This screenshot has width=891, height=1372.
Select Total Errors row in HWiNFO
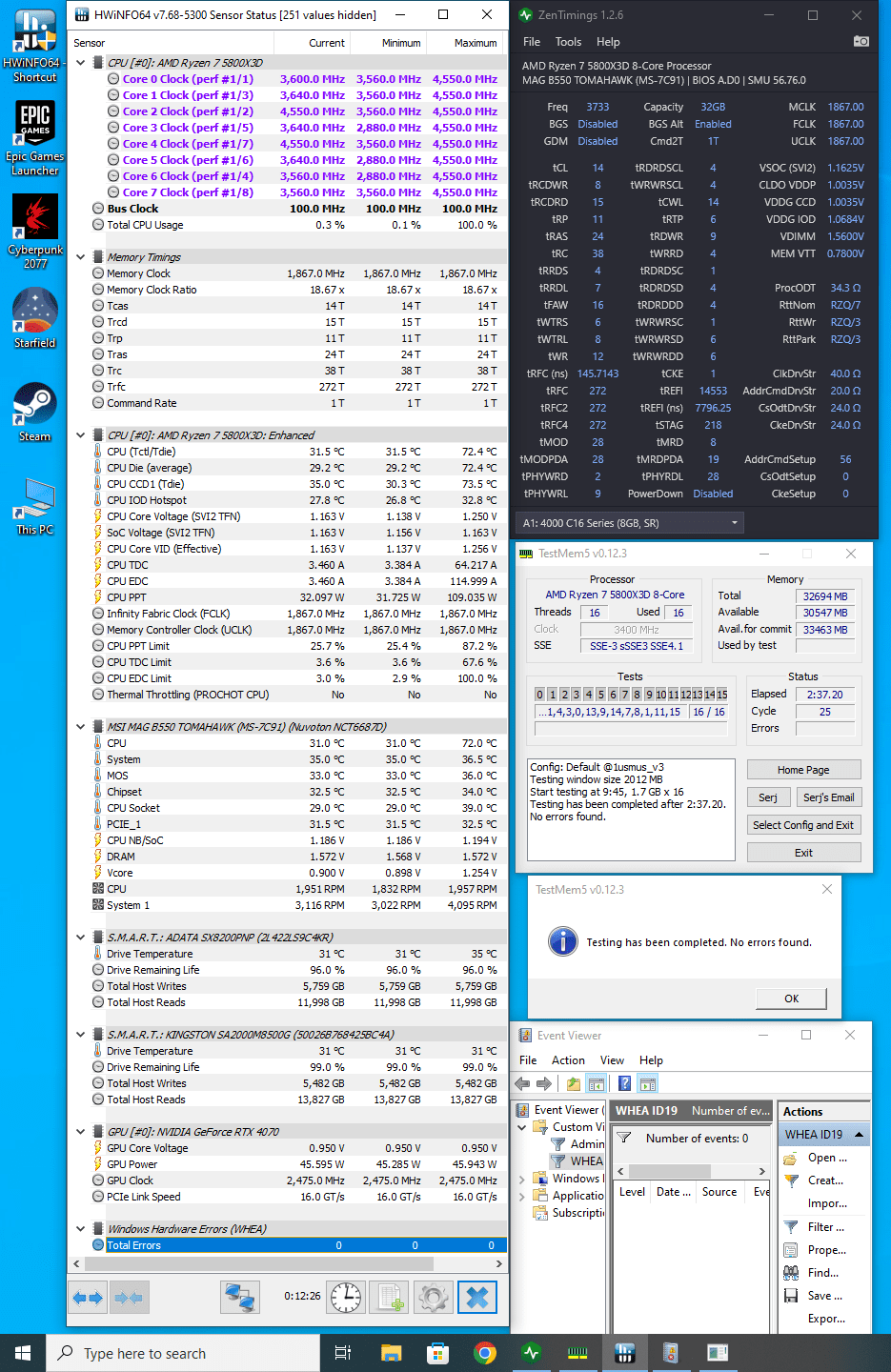coord(288,1245)
